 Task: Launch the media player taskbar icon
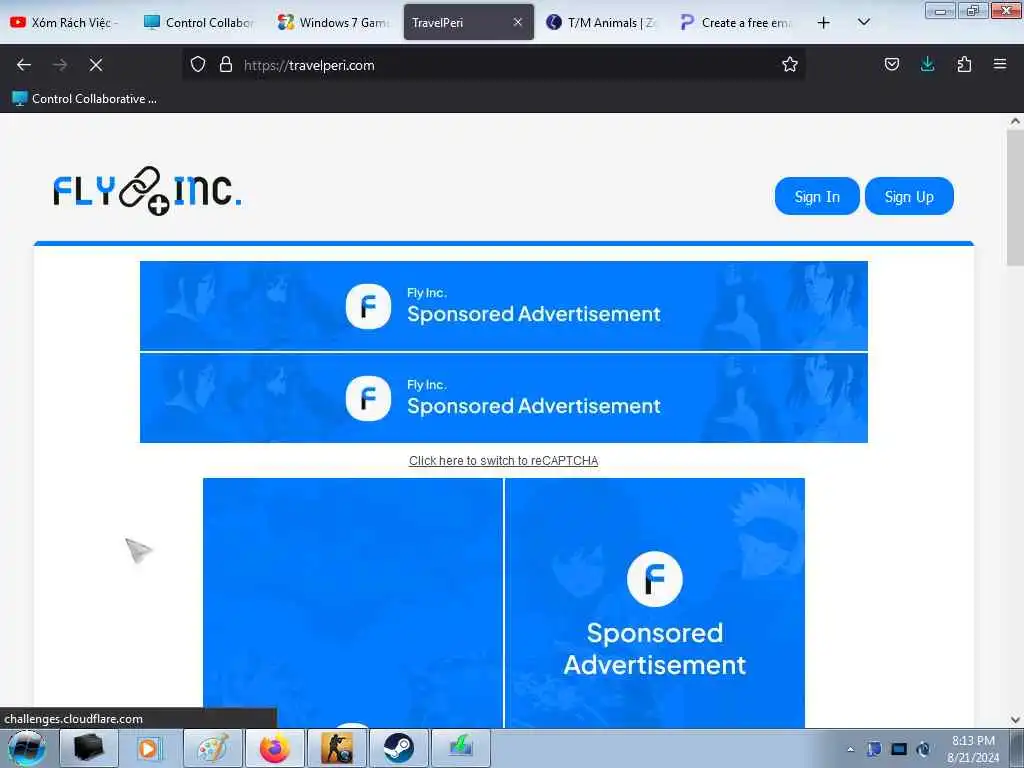tap(150, 748)
